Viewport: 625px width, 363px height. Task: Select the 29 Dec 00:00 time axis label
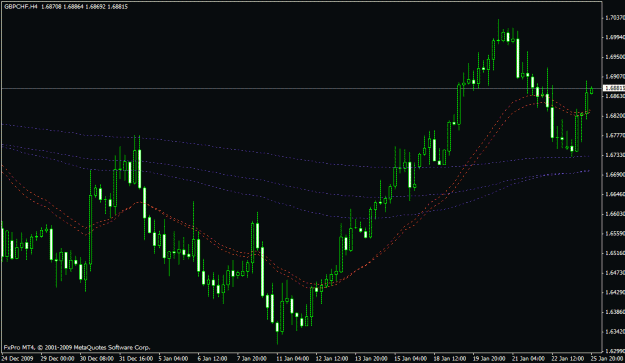57,359
